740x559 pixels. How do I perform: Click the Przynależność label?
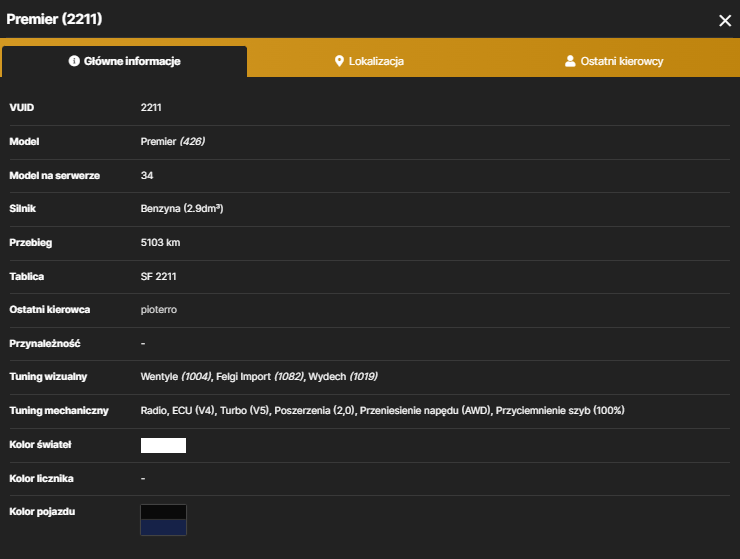click(45, 344)
